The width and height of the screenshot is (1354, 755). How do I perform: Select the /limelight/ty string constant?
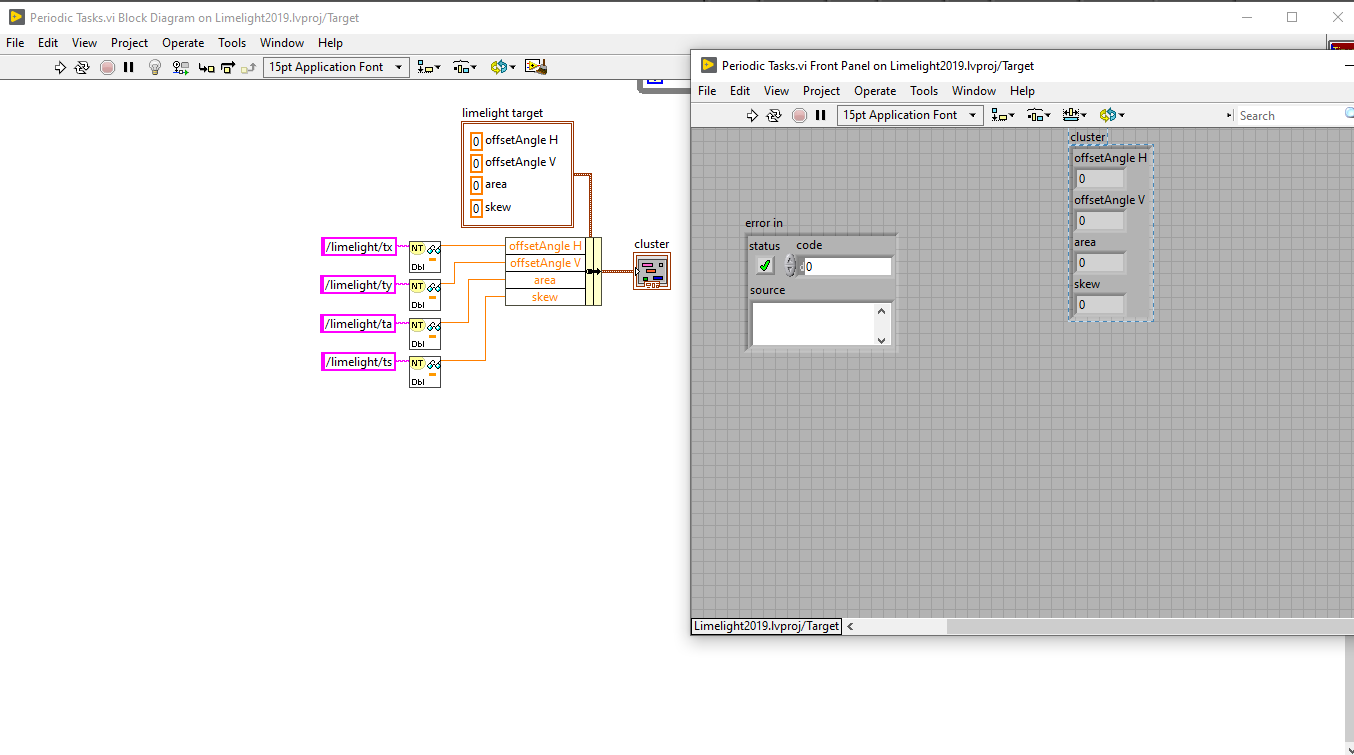[x=359, y=285]
